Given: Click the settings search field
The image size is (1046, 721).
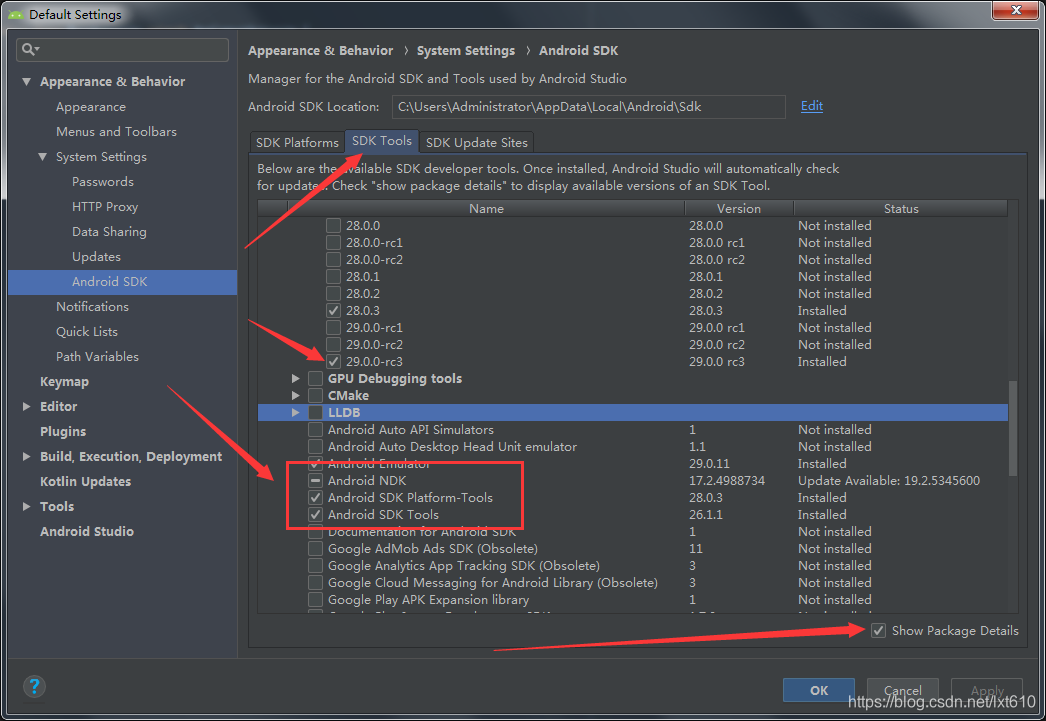Looking at the screenshot, I should coord(122,49).
